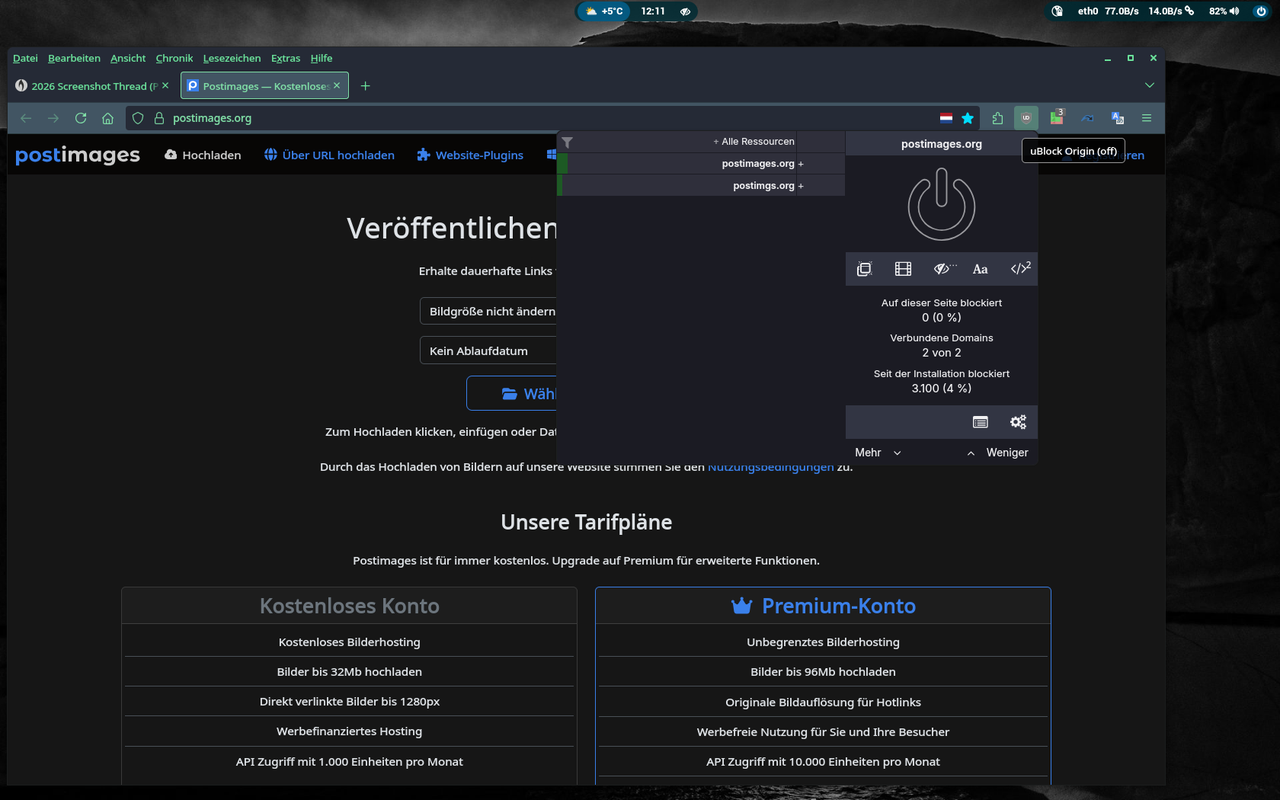1280x800 pixels.
Task: Open the list all tabs chevron
Action: 1150,86
